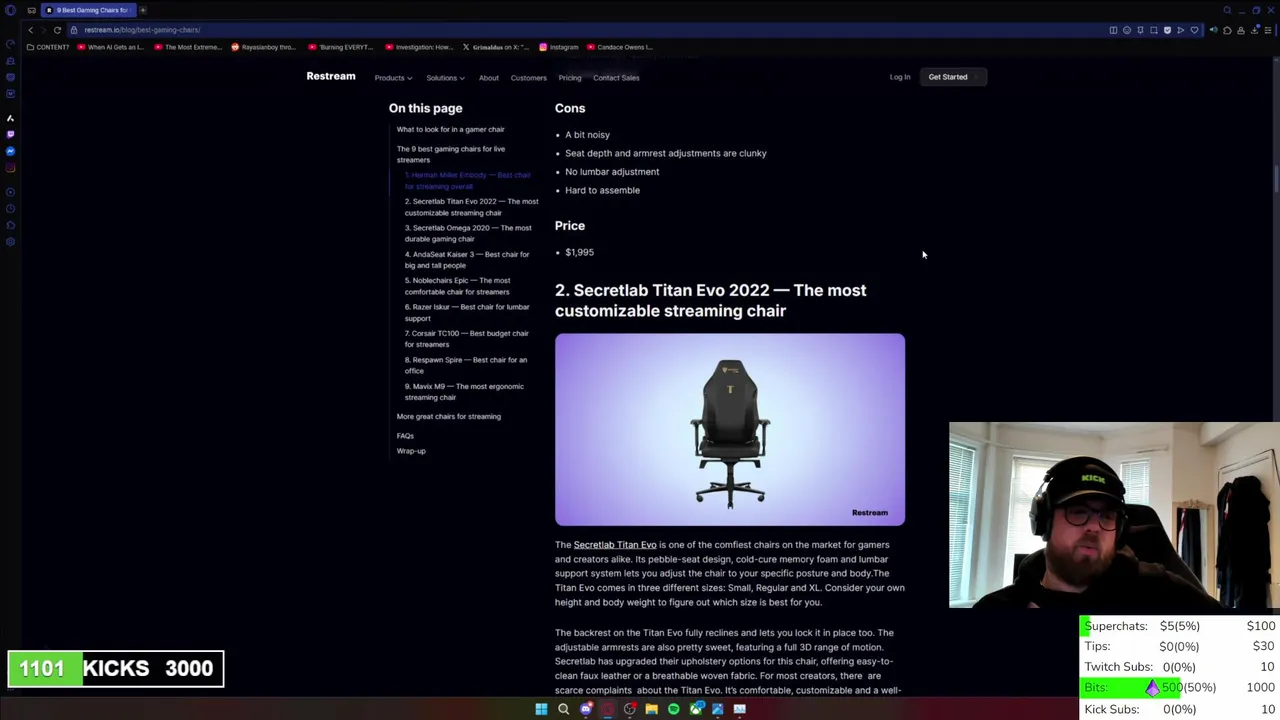Click the Secretlab chair image
1280x720 pixels.
point(730,430)
